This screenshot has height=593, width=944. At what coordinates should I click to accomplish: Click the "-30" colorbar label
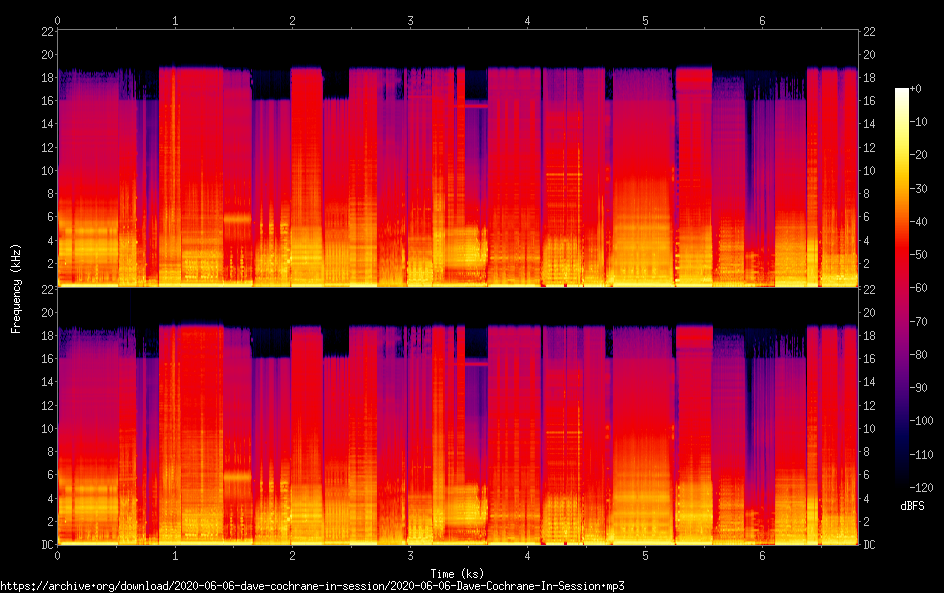click(x=918, y=188)
